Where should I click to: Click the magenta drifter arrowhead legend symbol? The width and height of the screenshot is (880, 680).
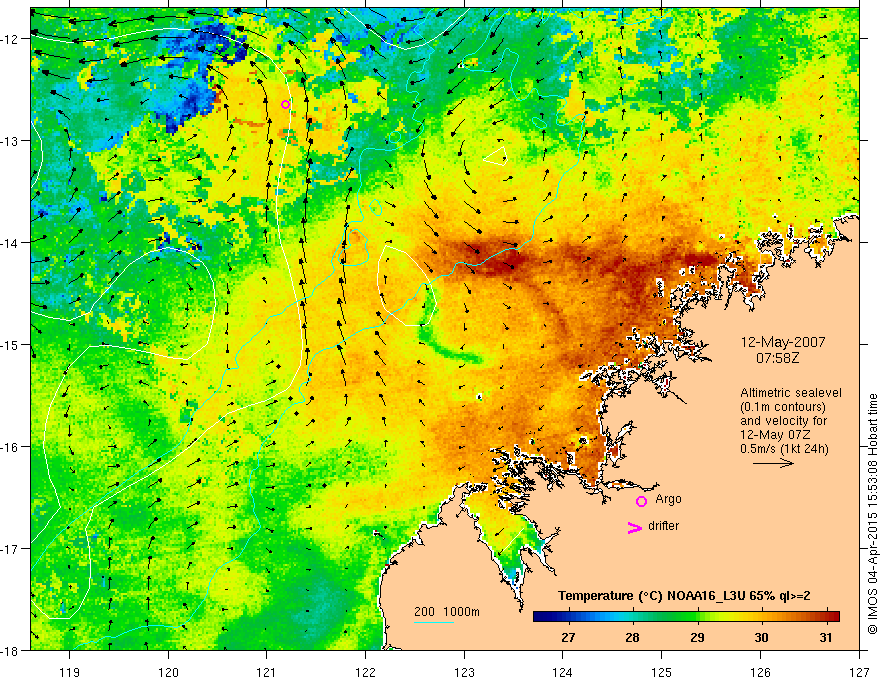point(634,527)
